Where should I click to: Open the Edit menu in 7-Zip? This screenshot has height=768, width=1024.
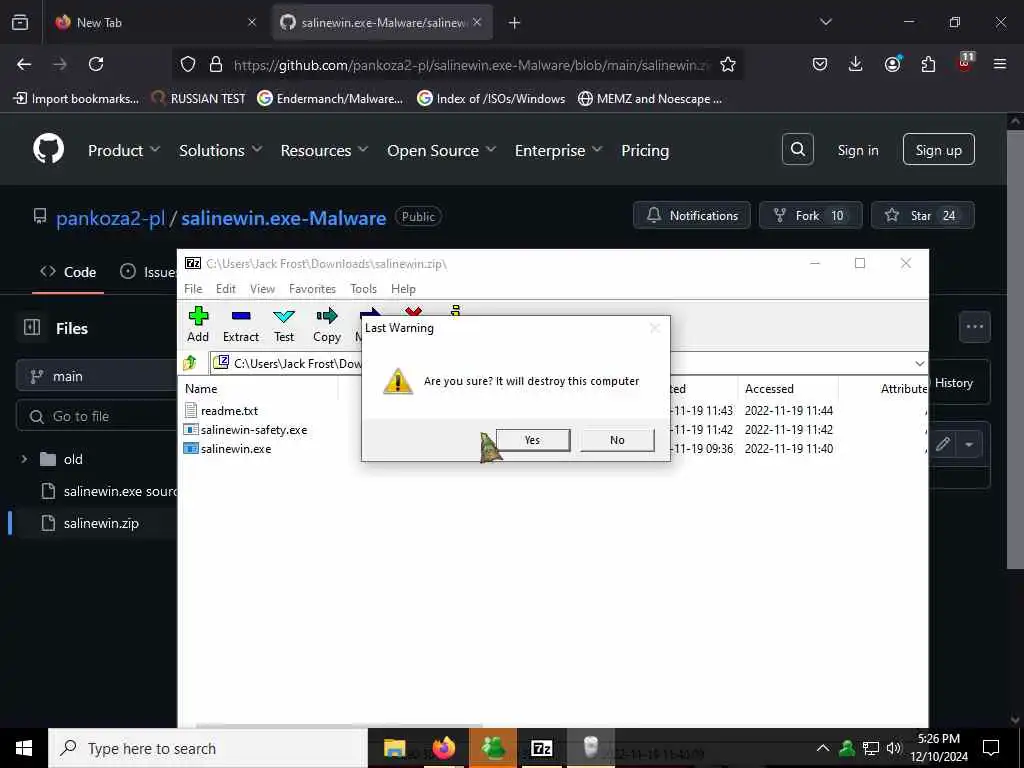click(226, 289)
